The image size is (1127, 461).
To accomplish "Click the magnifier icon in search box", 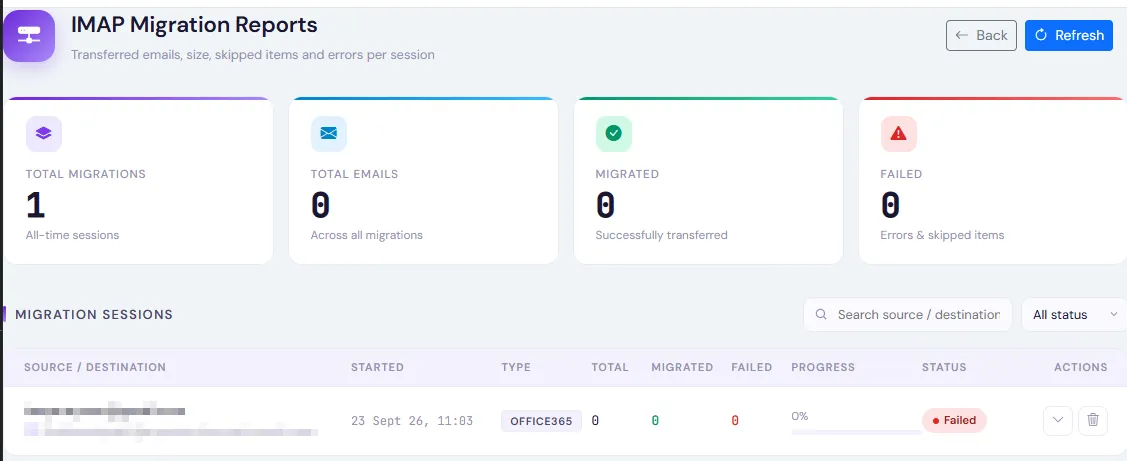I will pyautogui.click(x=821, y=315).
